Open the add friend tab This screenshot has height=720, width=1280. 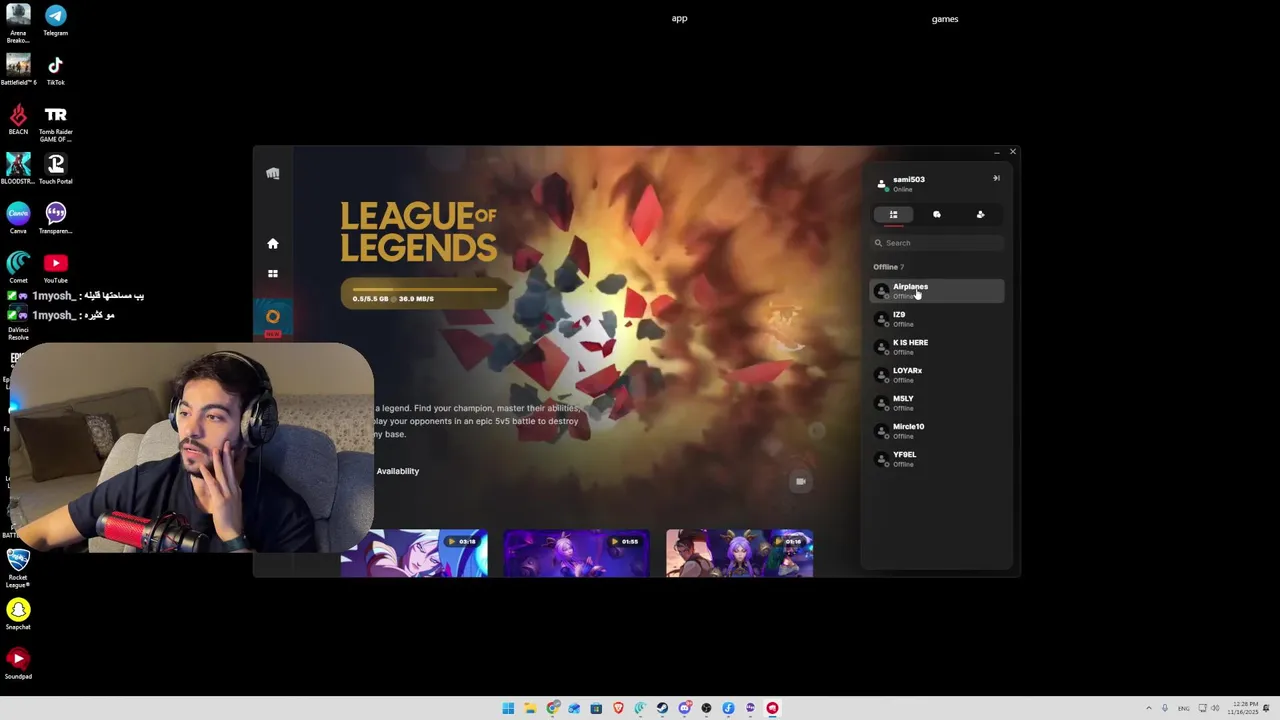[x=980, y=214]
